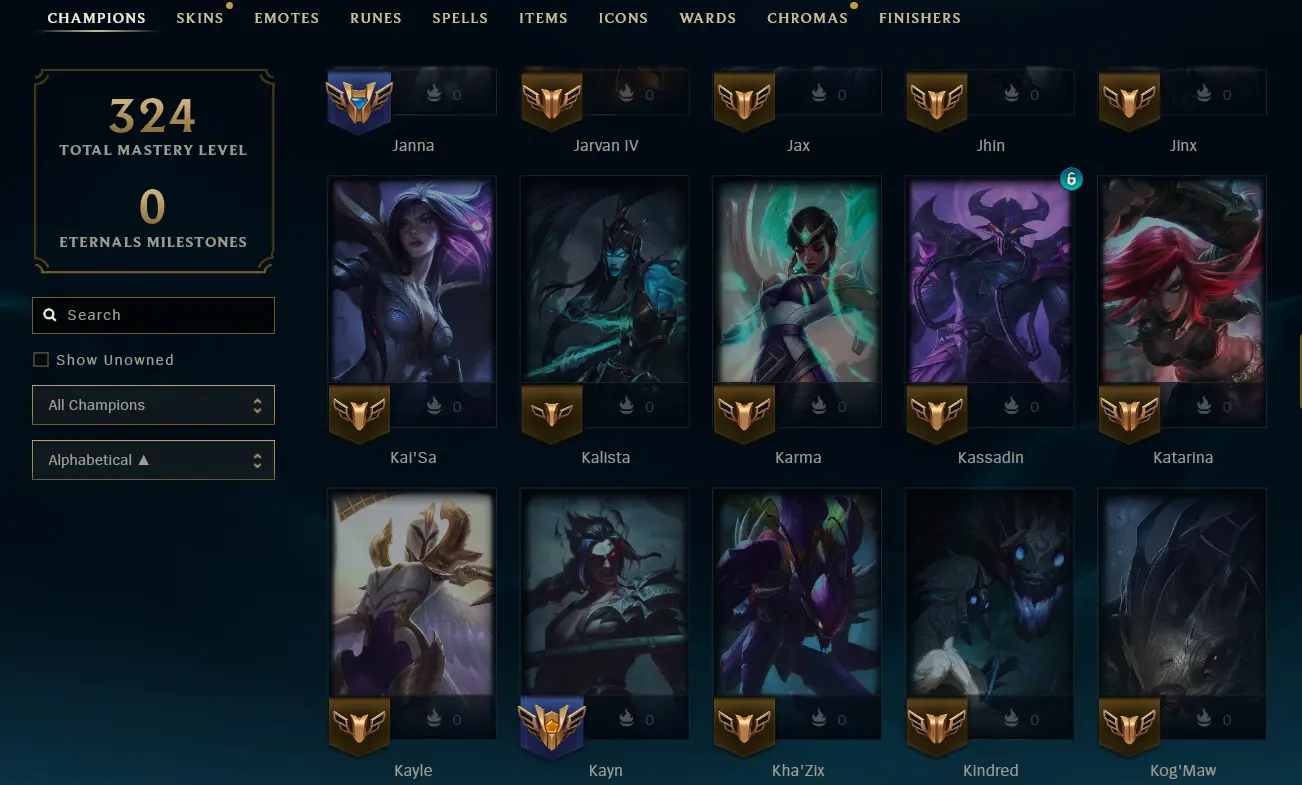The image size is (1302, 785).
Task: Click the search magnifier icon
Action: (x=50, y=315)
